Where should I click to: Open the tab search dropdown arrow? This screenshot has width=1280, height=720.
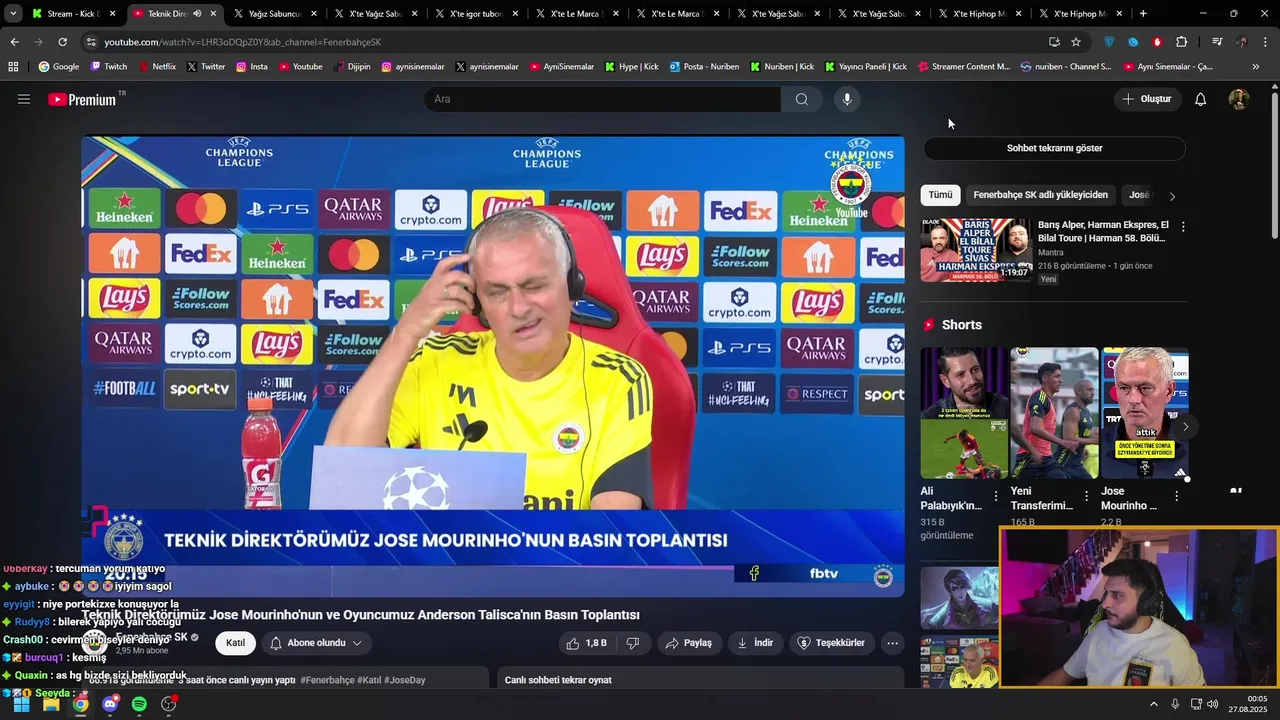coord(13,14)
